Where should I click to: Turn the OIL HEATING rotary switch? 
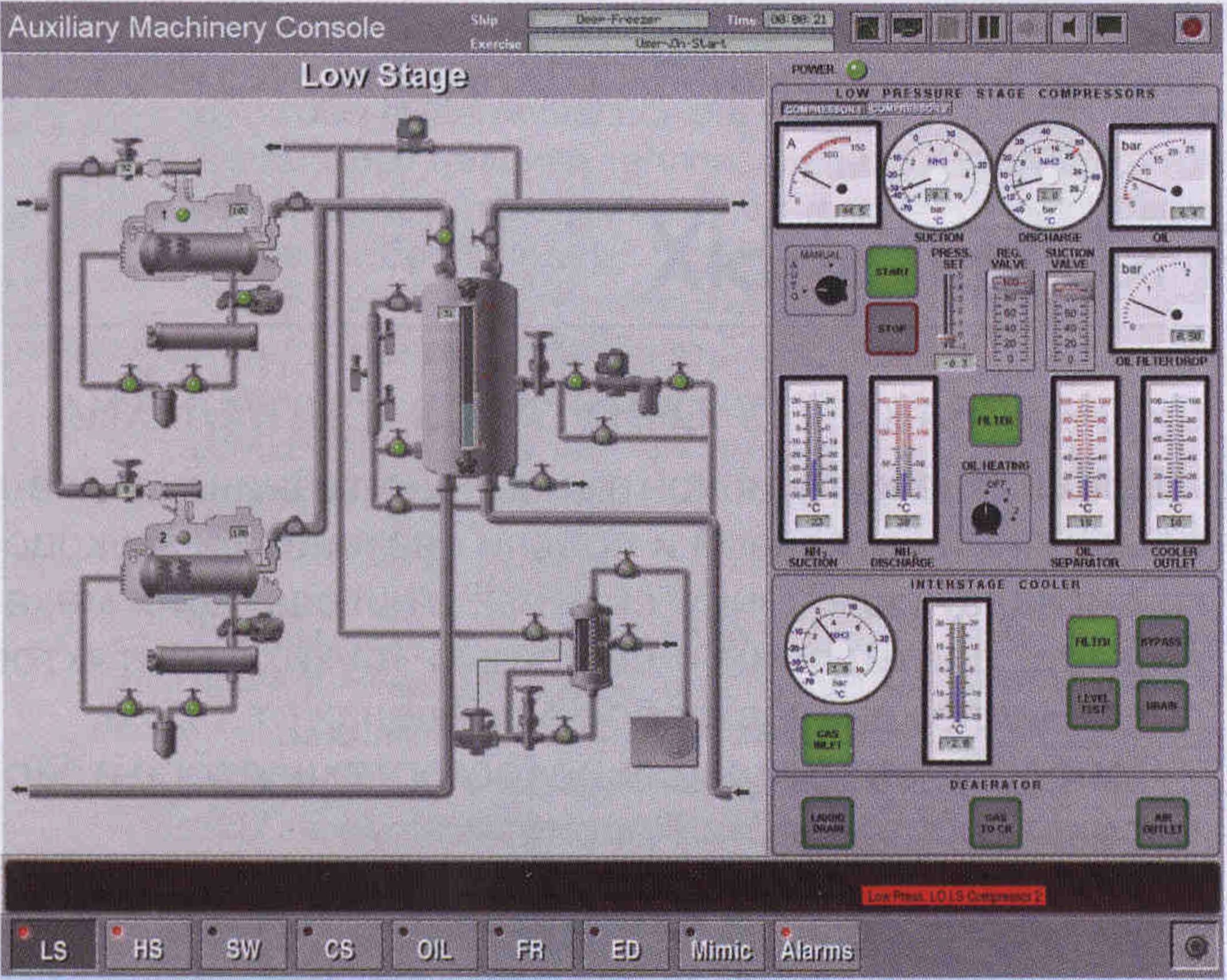coord(987,518)
